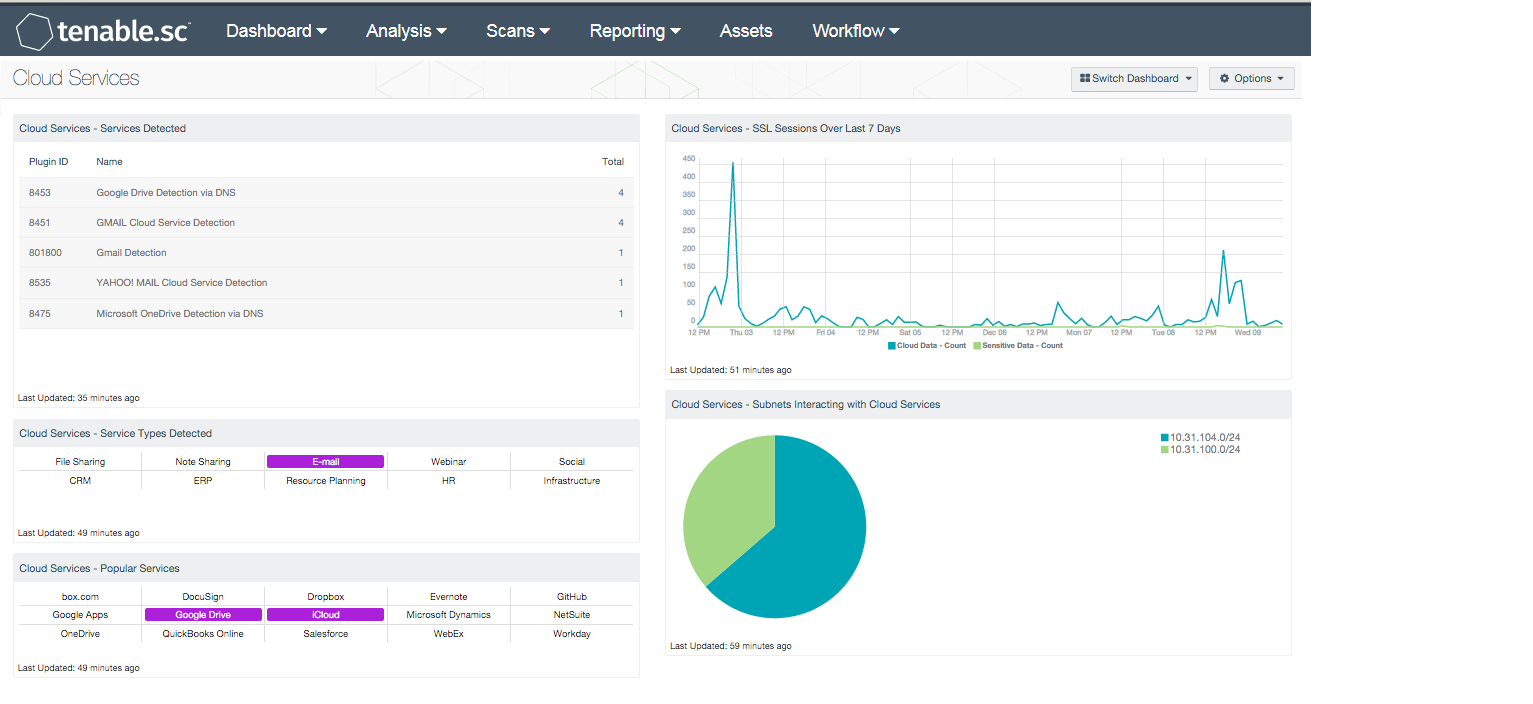Click the Webinar service type cell
Image resolution: width=1533 pixels, height=704 pixels.
click(448, 461)
